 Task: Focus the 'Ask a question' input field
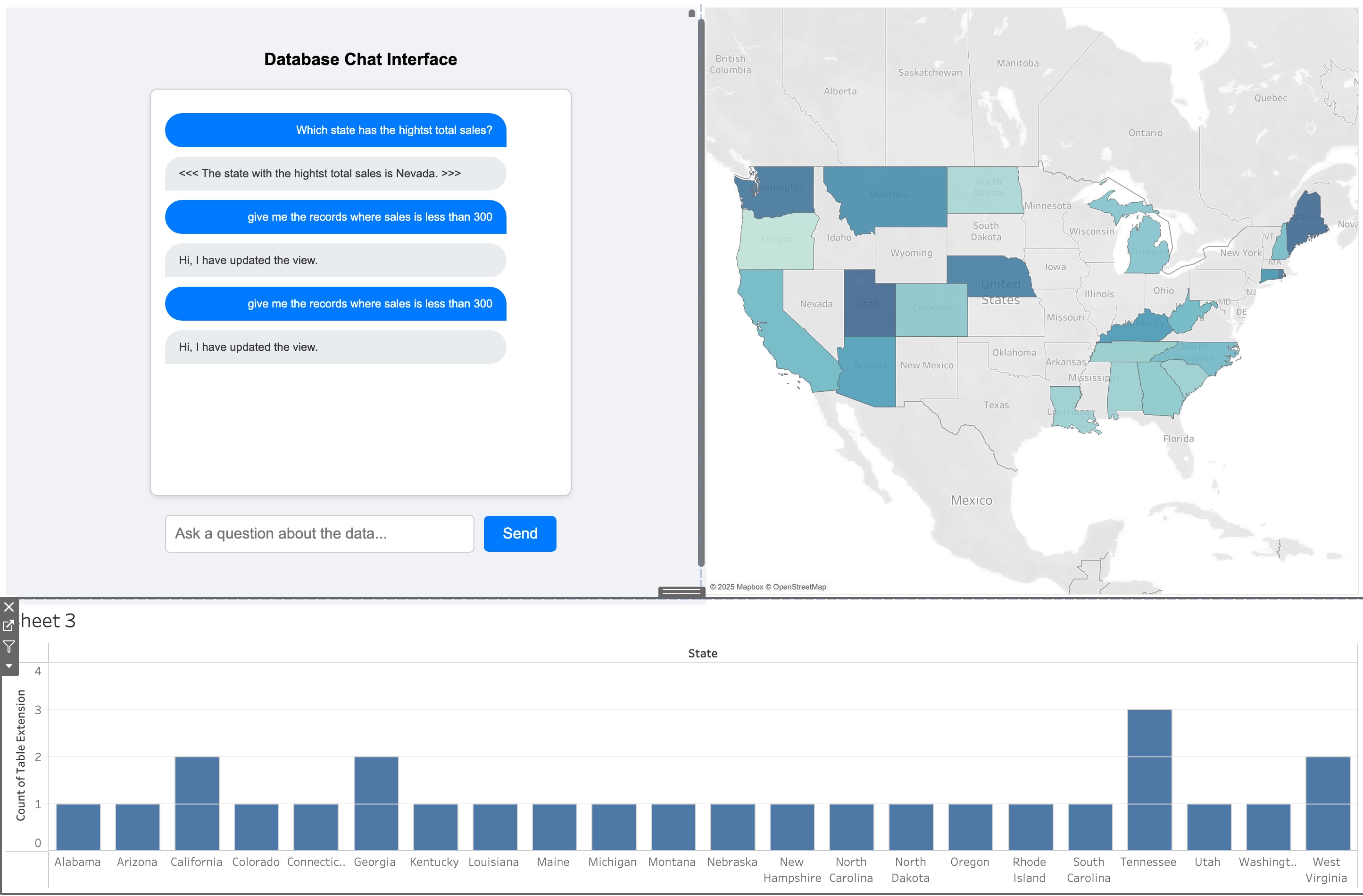coord(319,534)
